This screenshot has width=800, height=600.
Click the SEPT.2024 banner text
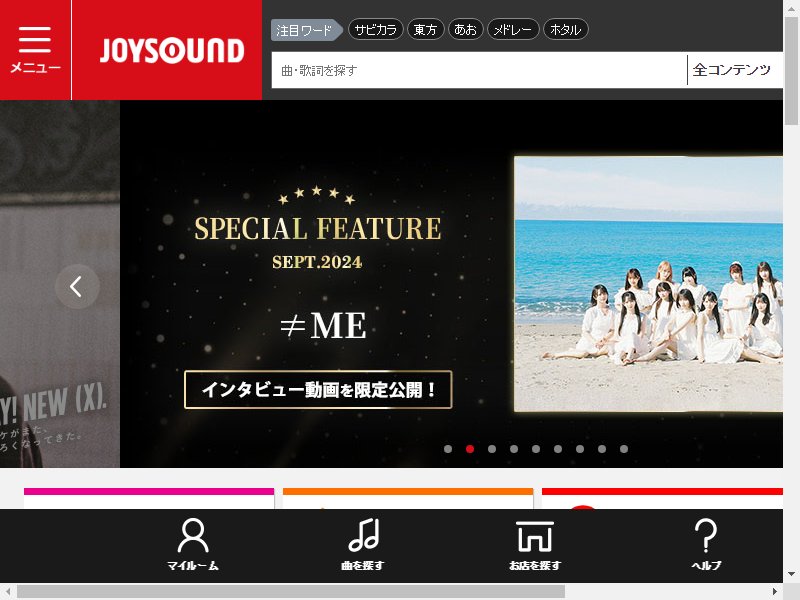pyautogui.click(x=317, y=262)
